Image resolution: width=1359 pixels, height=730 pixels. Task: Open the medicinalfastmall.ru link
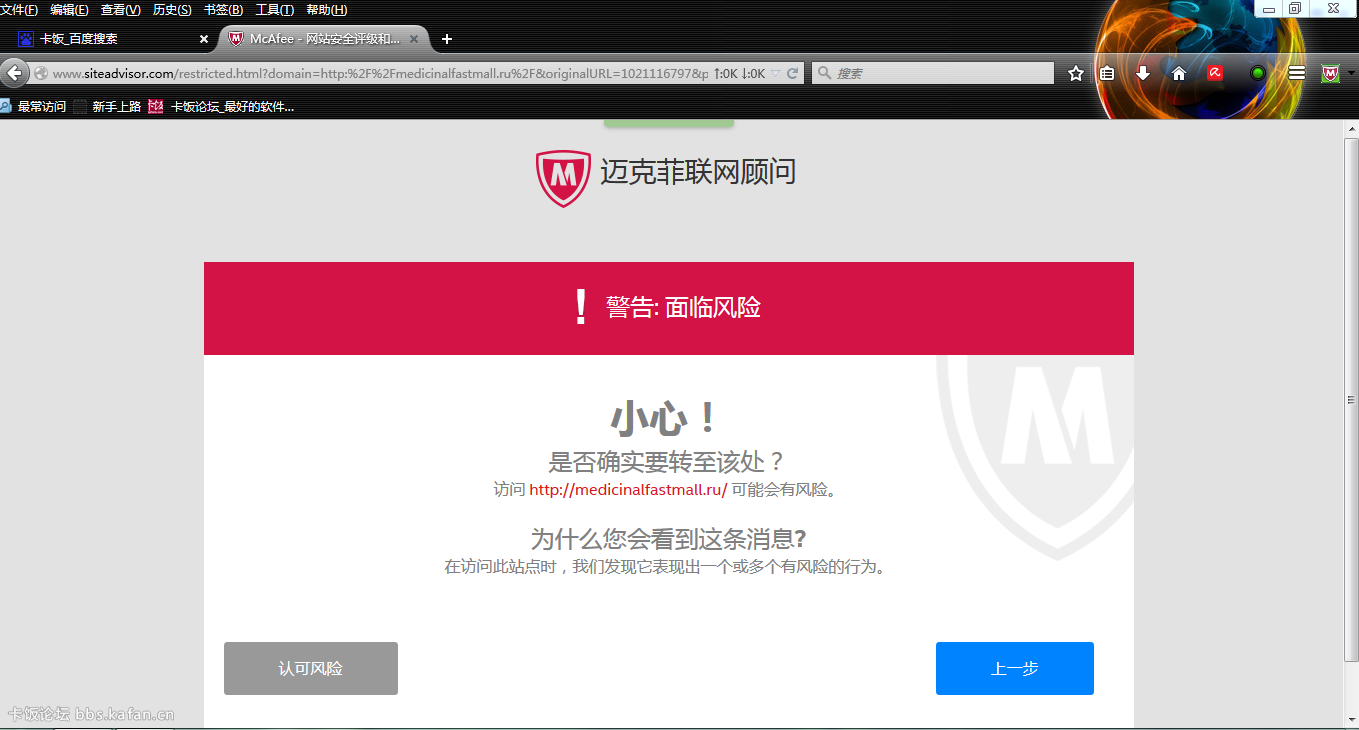click(628, 490)
